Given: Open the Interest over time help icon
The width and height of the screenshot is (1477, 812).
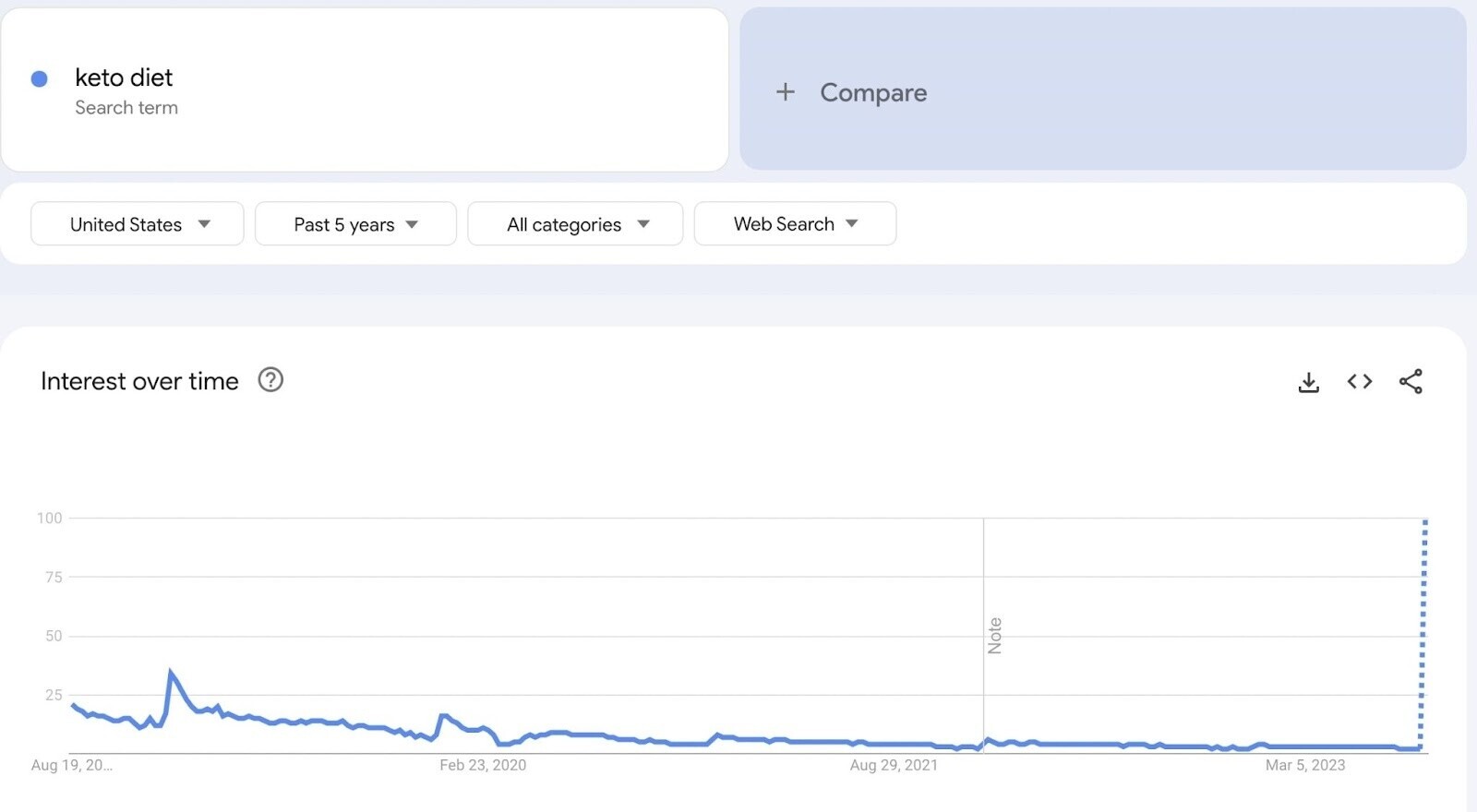Looking at the screenshot, I should pyautogui.click(x=270, y=380).
